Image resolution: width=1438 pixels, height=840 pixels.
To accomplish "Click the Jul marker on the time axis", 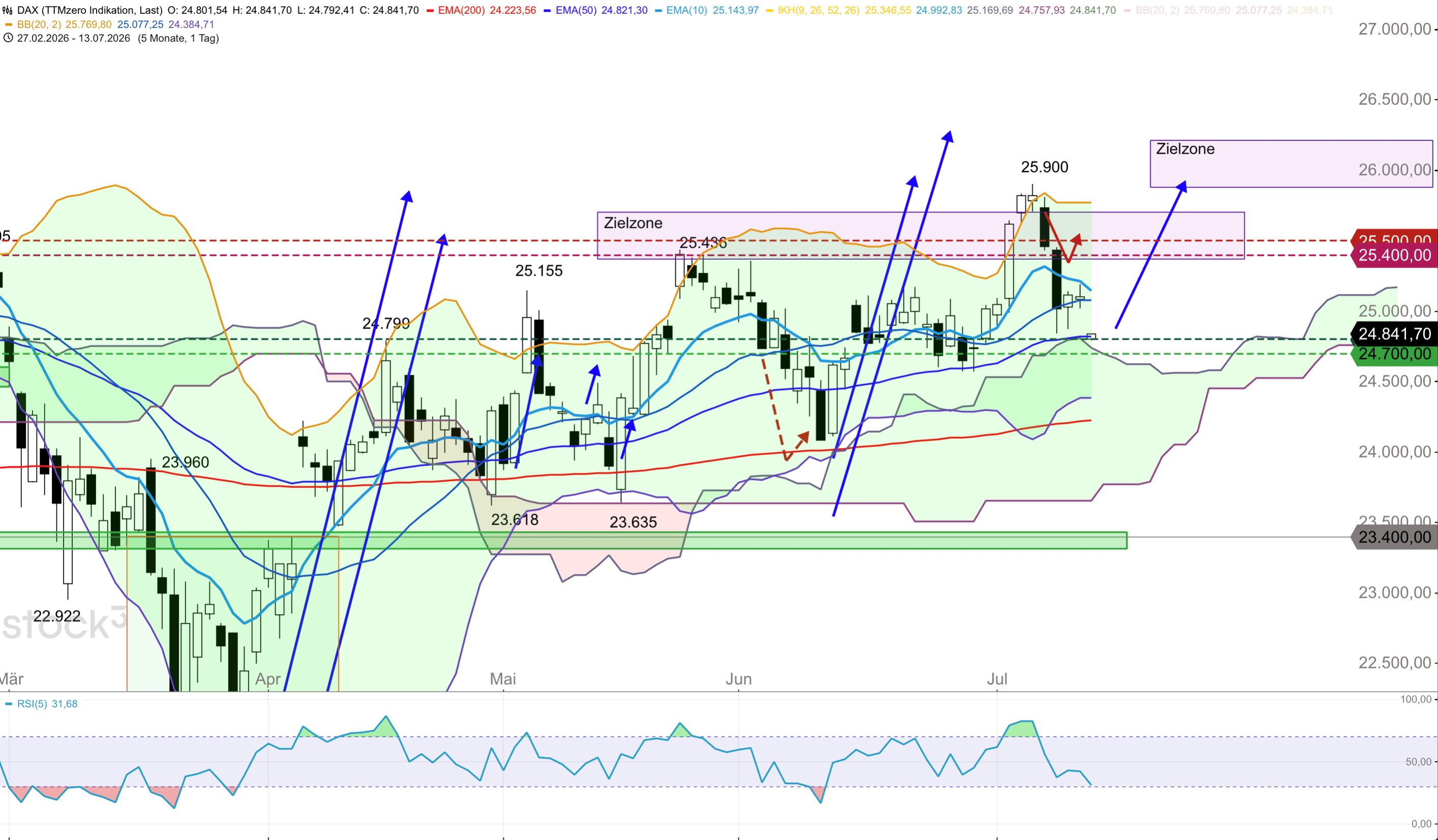I will 997,679.
